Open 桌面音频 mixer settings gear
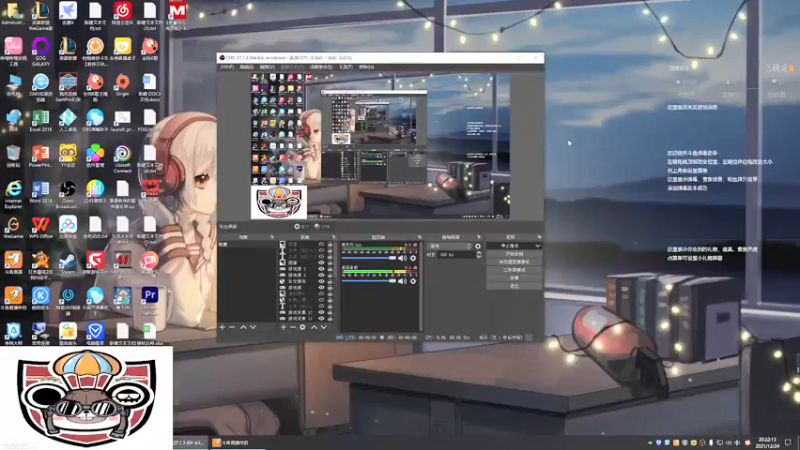The height and width of the screenshot is (450, 800). pos(413,281)
